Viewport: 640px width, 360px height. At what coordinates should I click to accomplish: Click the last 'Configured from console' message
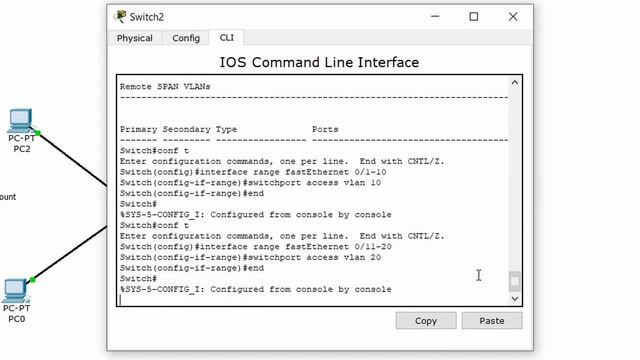click(x=256, y=289)
